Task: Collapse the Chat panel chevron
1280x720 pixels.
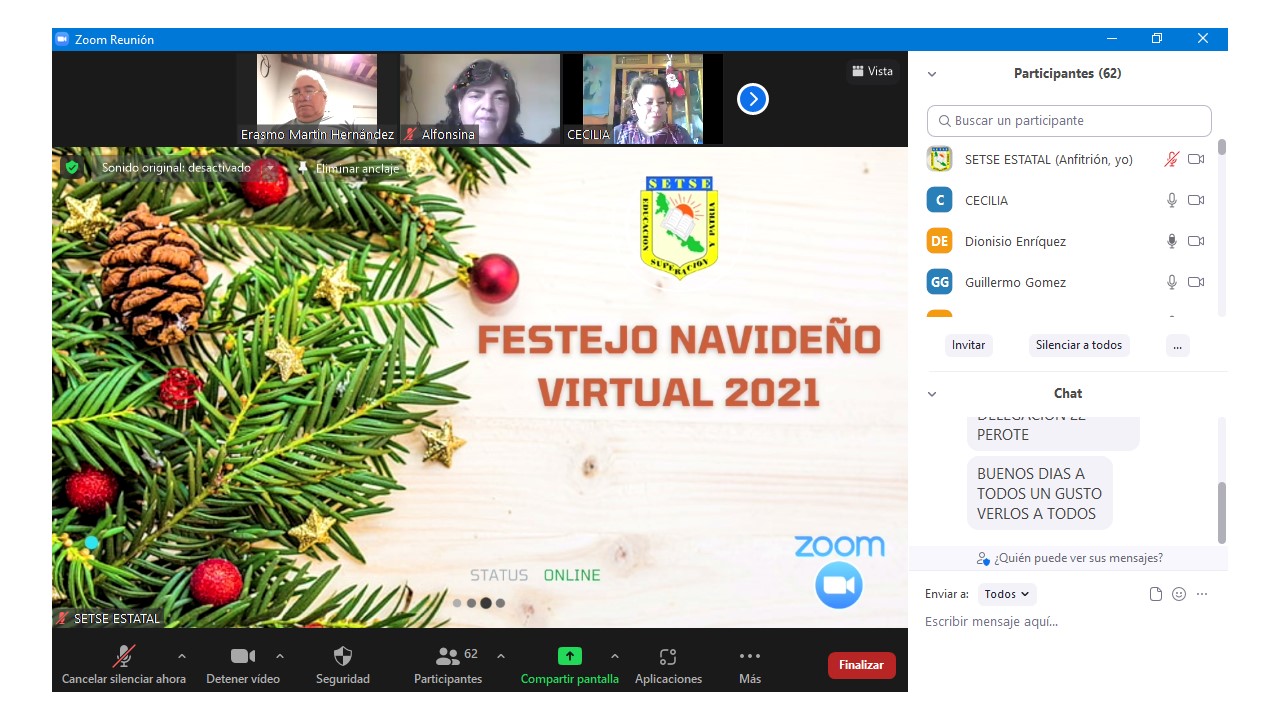Action: tap(932, 394)
